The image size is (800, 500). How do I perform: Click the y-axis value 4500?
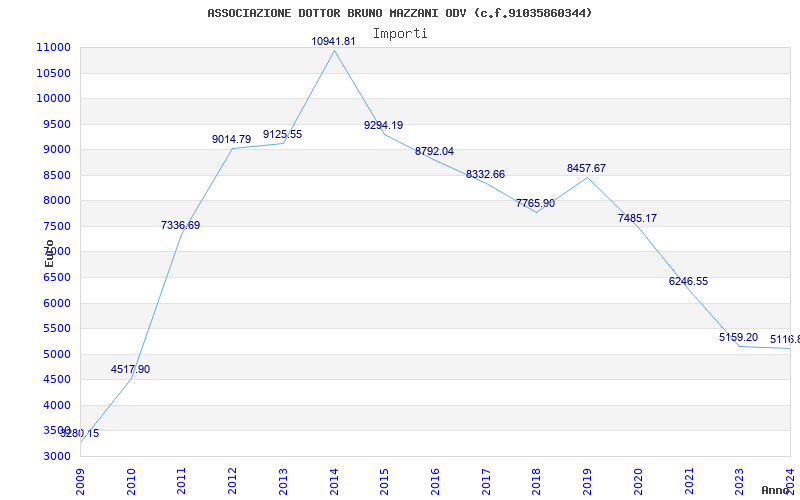click(x=56, y=380)
